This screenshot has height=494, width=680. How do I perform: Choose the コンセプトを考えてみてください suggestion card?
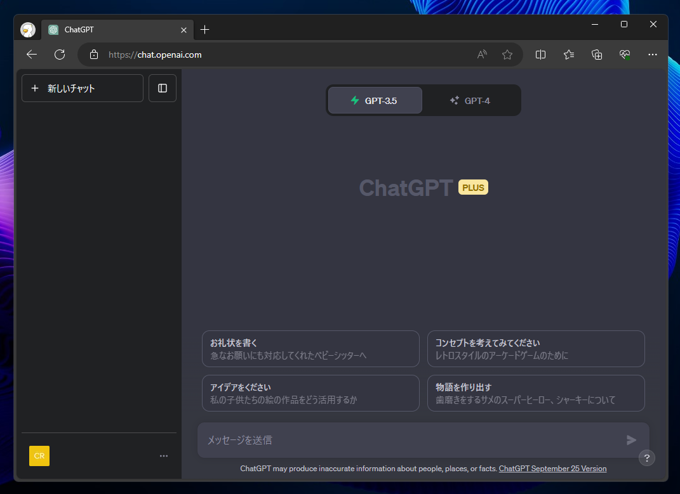(x=536, y=349)
